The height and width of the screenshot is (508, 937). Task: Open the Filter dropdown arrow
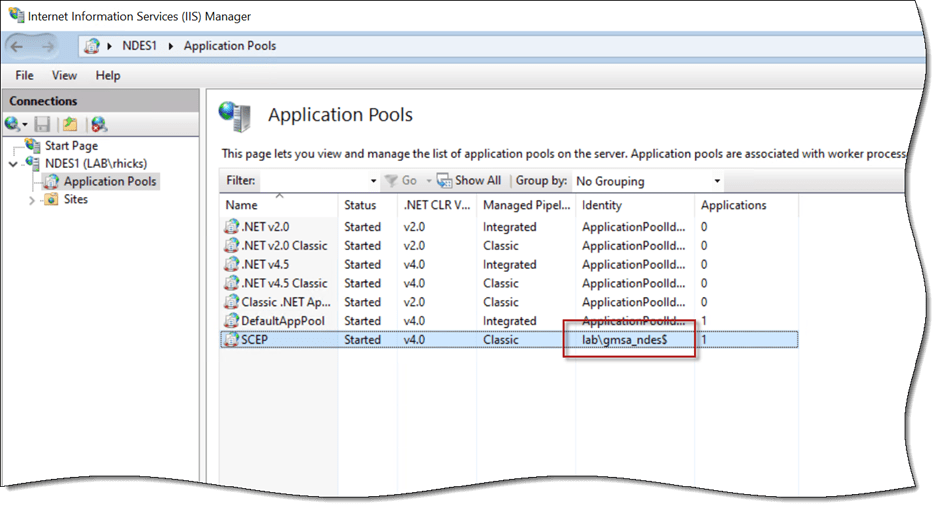(373, 180)
